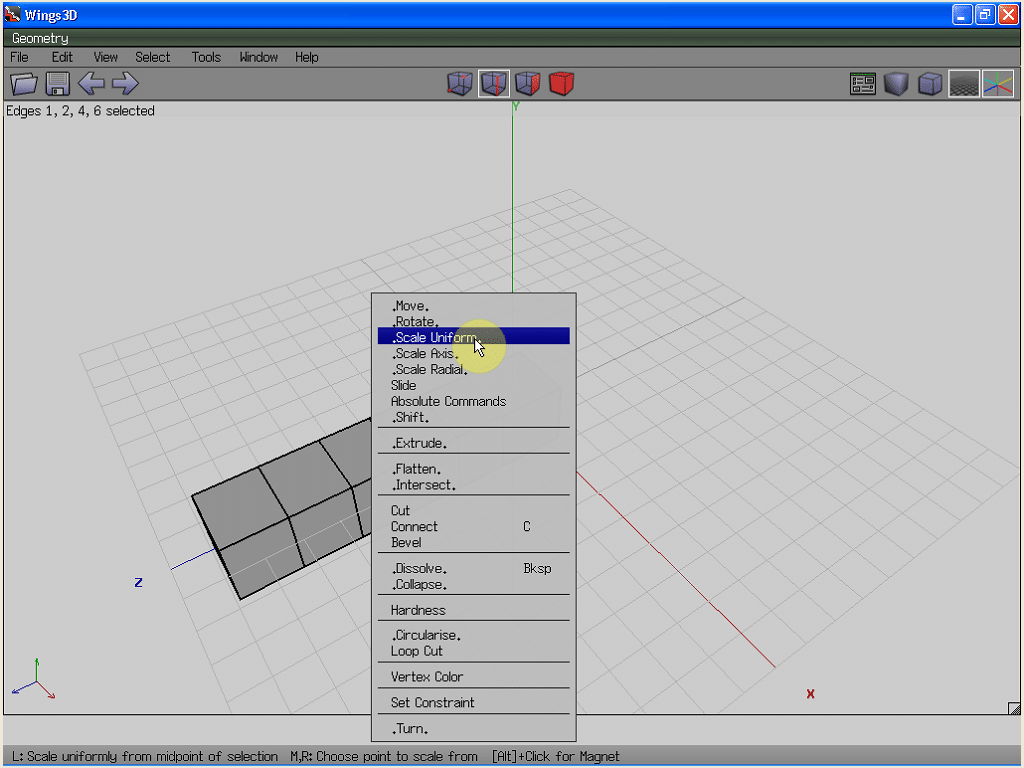Switch to face selection mode cube
Screen dimensions: 1024x768
coord(528,84)
